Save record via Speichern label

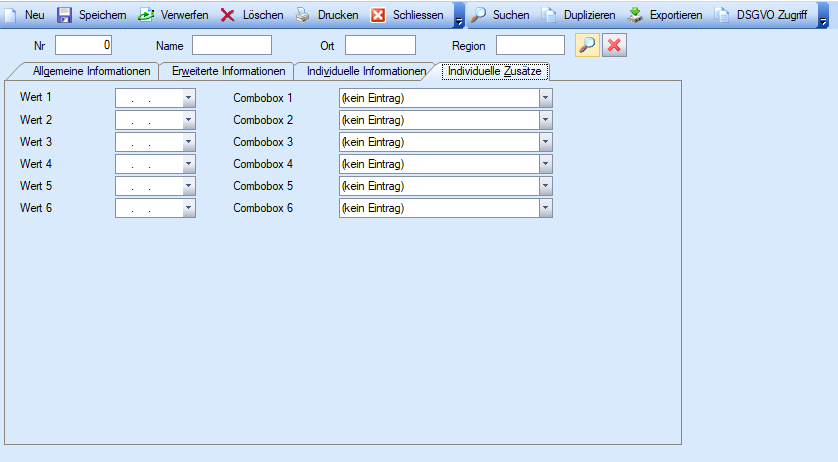(103, 15)
